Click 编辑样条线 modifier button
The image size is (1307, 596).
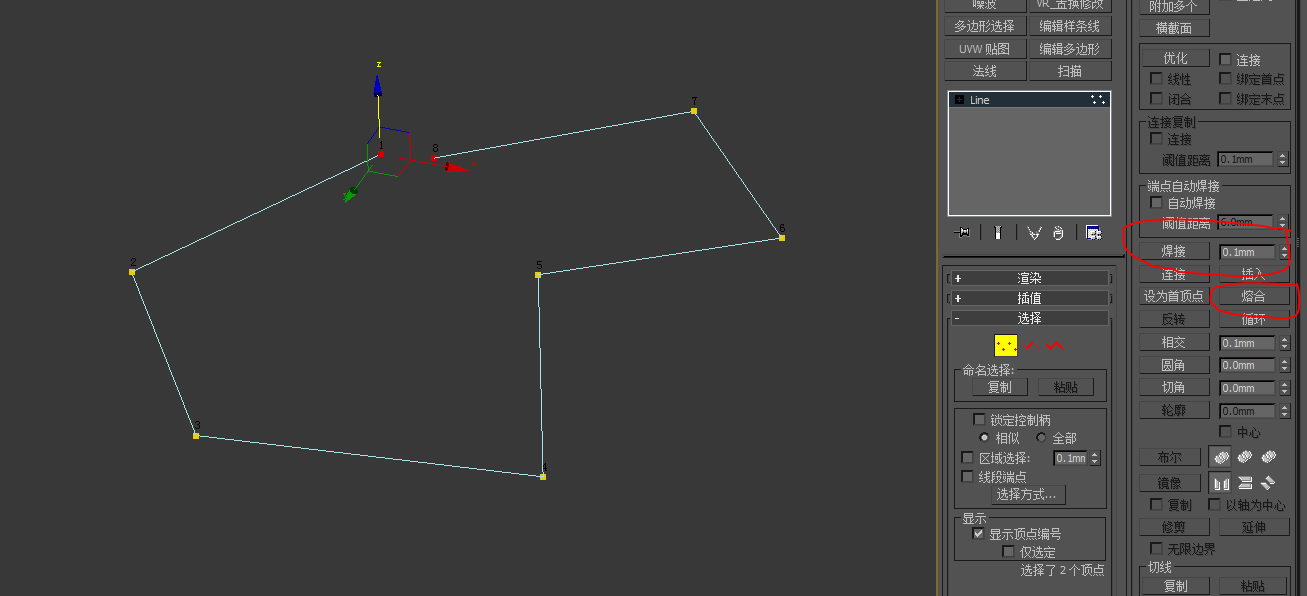pos(1069,26)
